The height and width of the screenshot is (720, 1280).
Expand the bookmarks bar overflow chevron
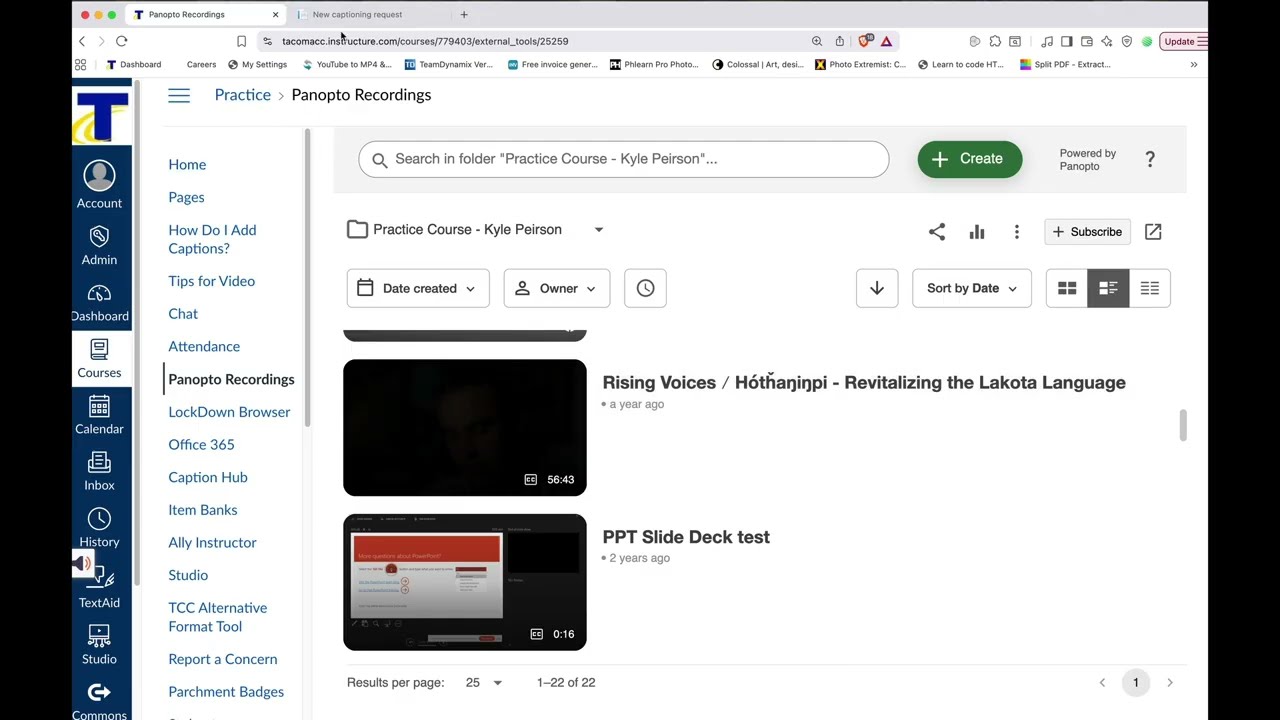coord(1193,64)
